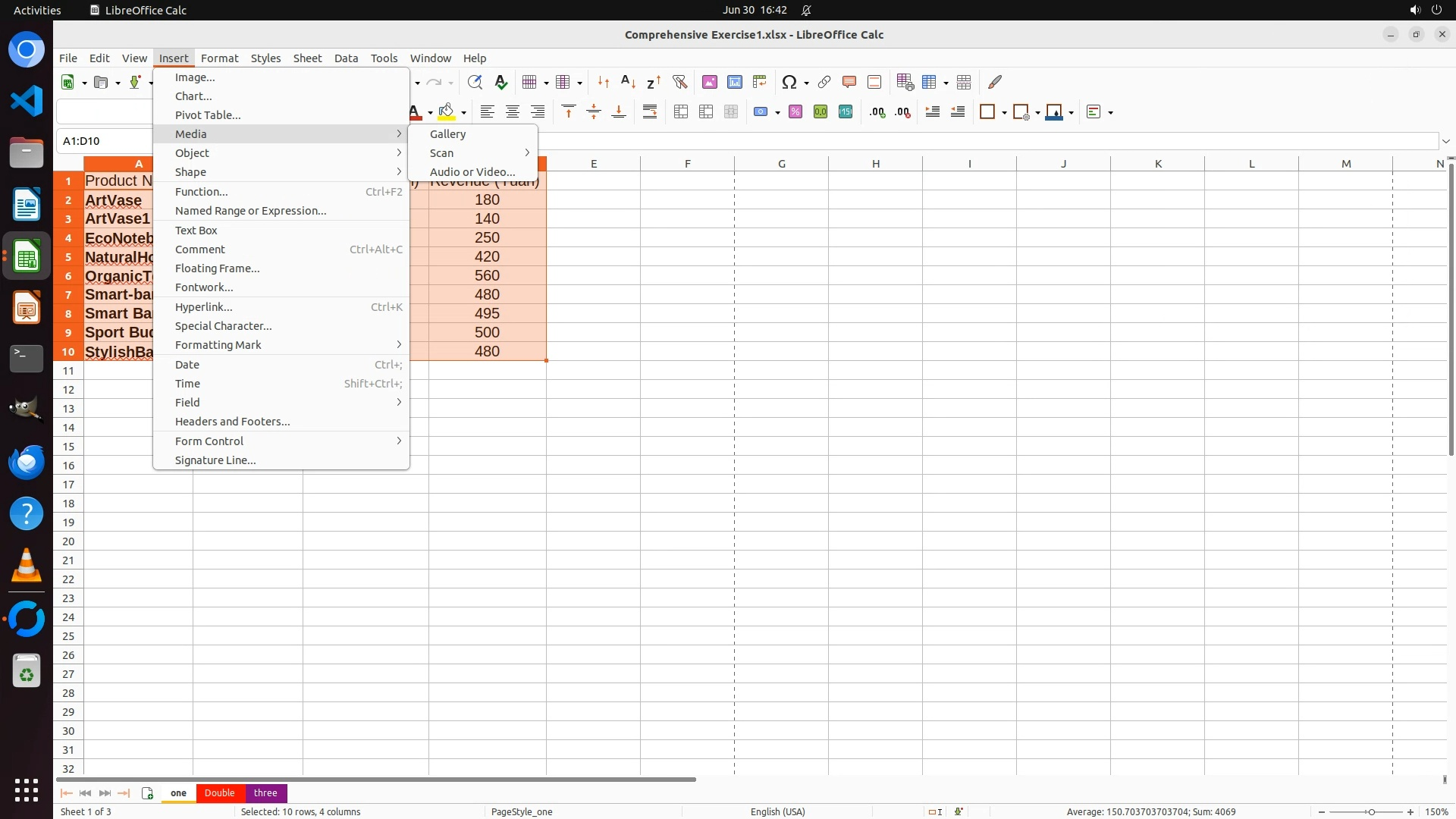The height and width of the screenshot is (819, 1456).
Task: Expand the formula bar with the arrow
Action: [1446, 141]
